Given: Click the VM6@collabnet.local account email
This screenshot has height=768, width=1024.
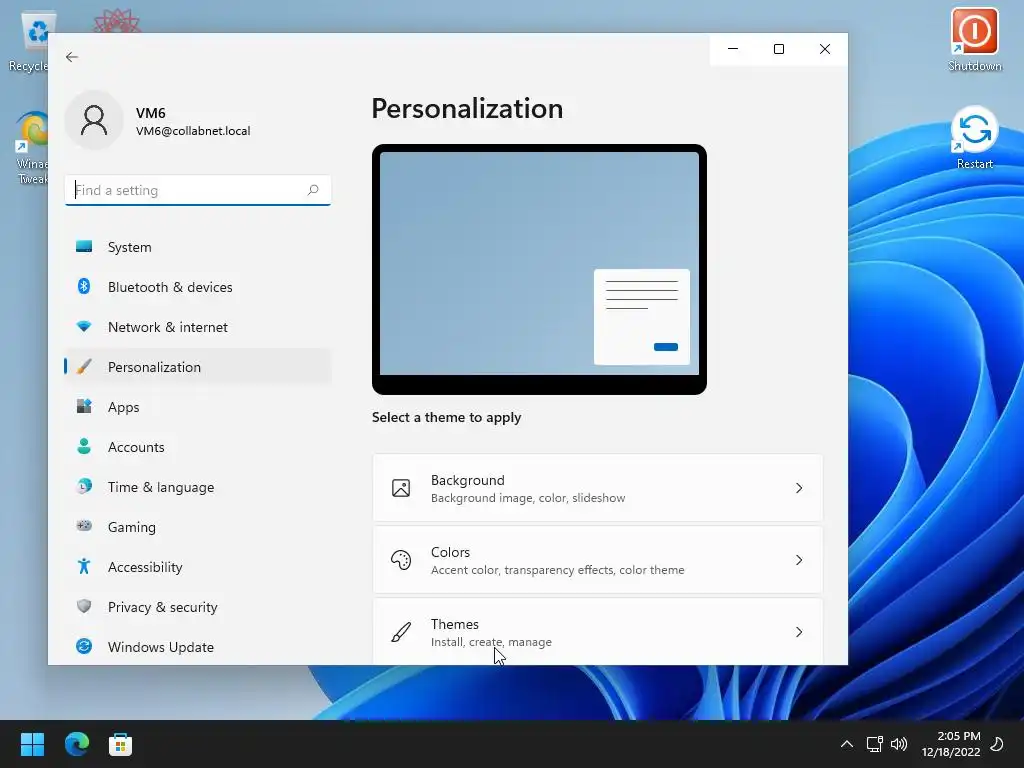Looking at the screenshot, I should [x=193, y=131].
